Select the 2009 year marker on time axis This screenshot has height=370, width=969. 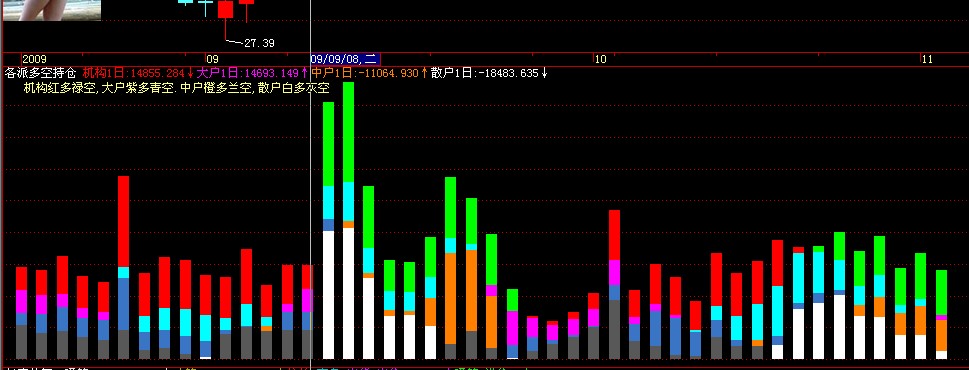pos(34,59)
